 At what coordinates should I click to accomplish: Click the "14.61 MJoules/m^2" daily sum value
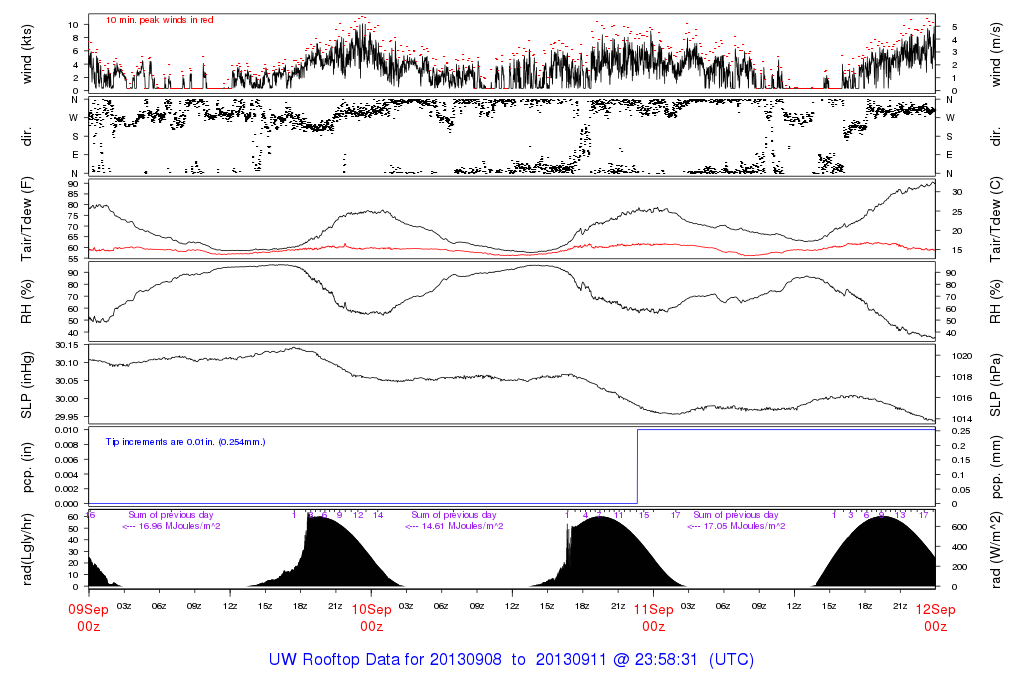coord(462,526)
